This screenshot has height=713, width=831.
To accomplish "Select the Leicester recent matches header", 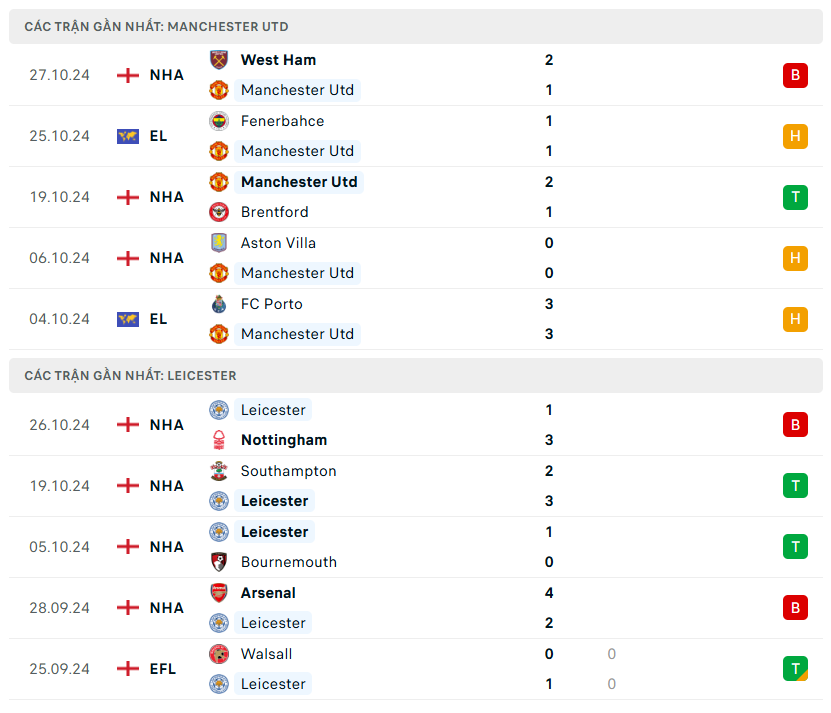I will [x=131, y=376].
